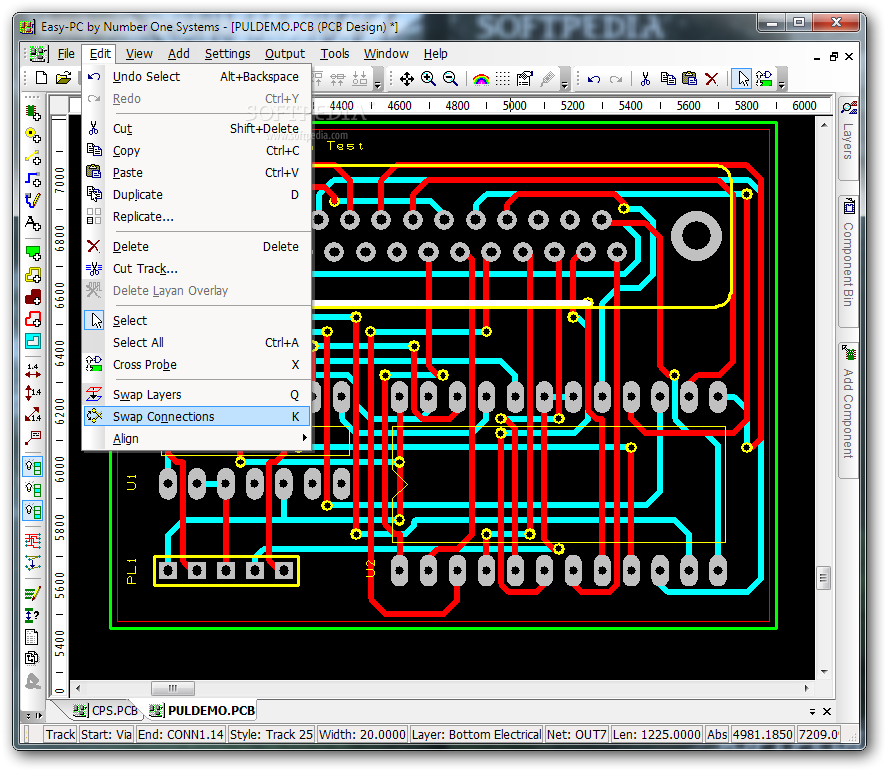This screenshot has height=771, width=887.
Task: Click the Autoroute nets icon
Action: coord(33,541)
